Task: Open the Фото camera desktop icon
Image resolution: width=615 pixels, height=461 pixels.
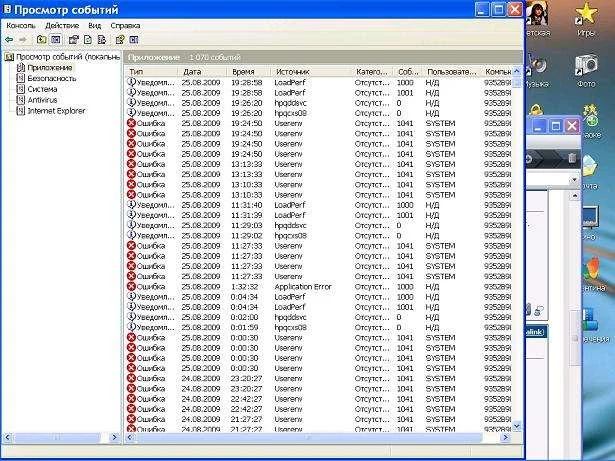Action: point(586,71)
